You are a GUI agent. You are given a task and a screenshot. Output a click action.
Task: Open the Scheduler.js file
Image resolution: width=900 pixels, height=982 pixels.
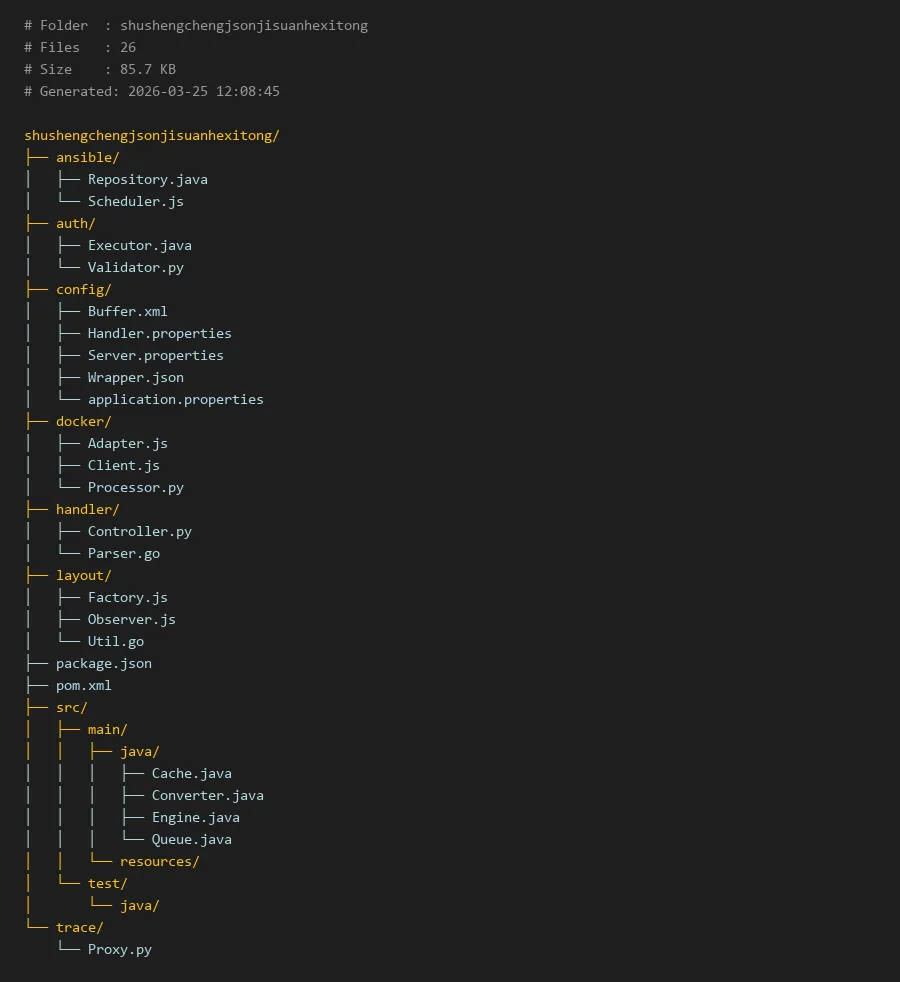(135, 201)
